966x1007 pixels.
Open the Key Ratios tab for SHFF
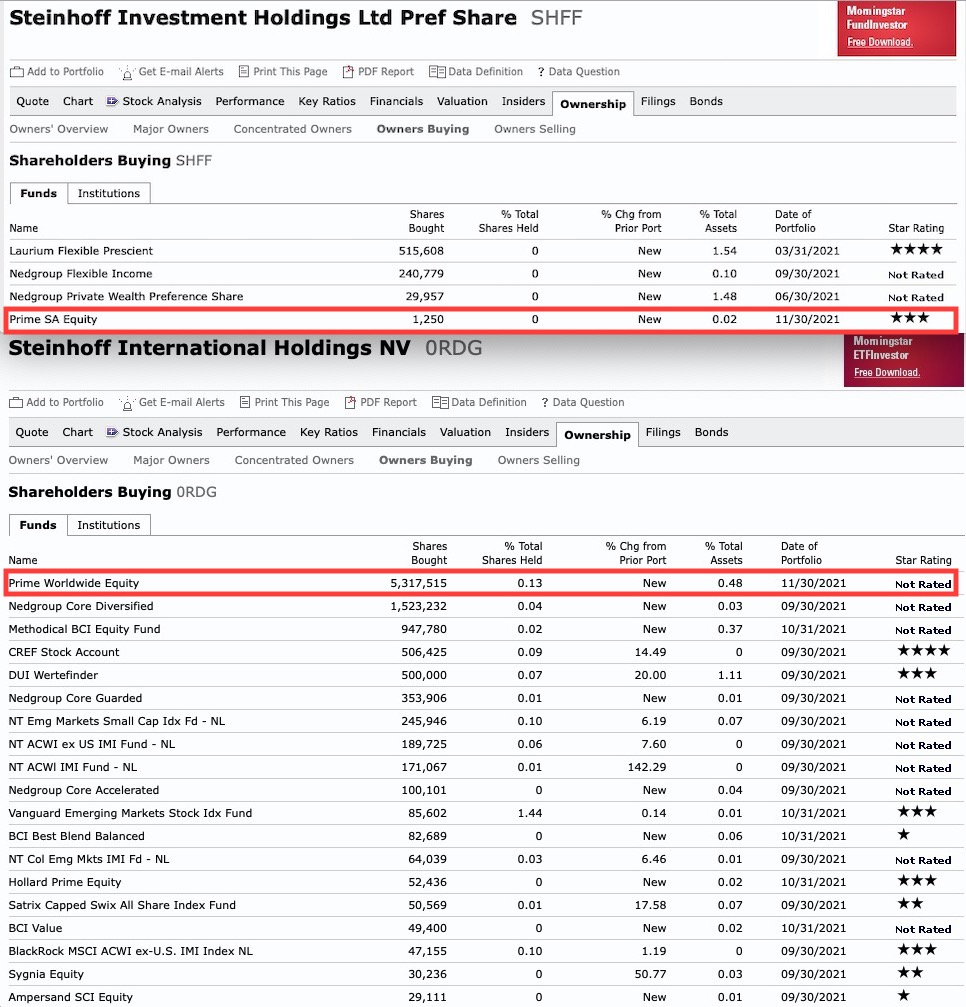pos(328,102)
